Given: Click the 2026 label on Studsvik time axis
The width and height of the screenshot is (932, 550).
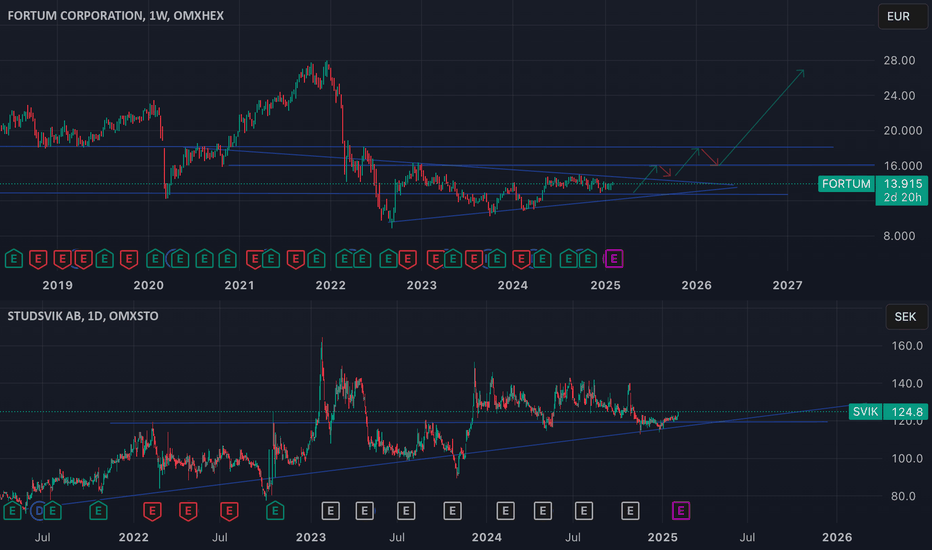Looking at the screenshot, I should coord(837,538).
